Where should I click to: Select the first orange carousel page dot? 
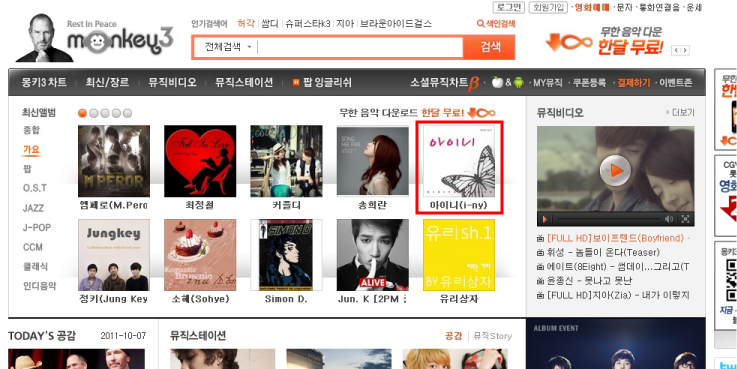(82, 113)
